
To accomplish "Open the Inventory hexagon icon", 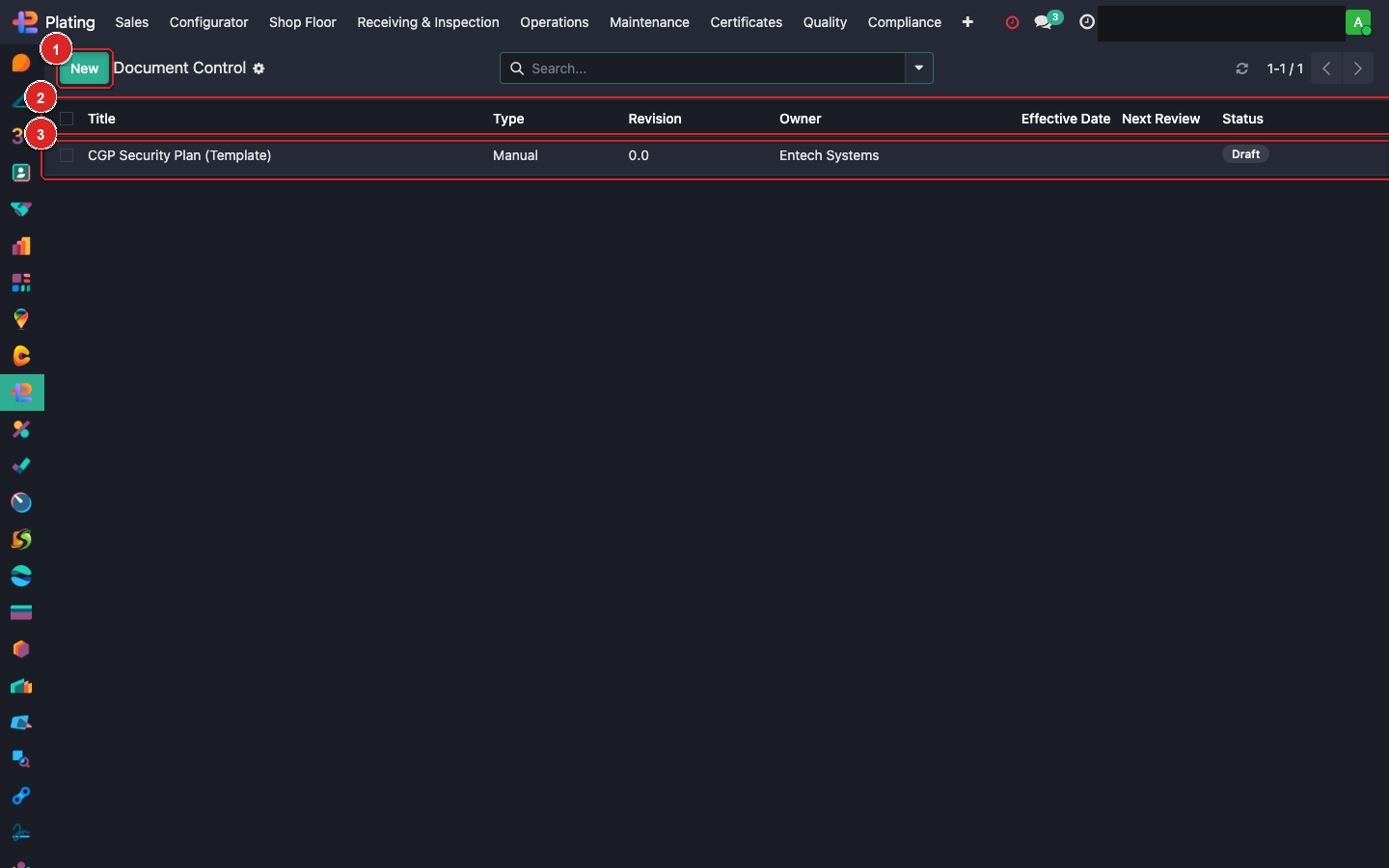I will click(21, 649).
